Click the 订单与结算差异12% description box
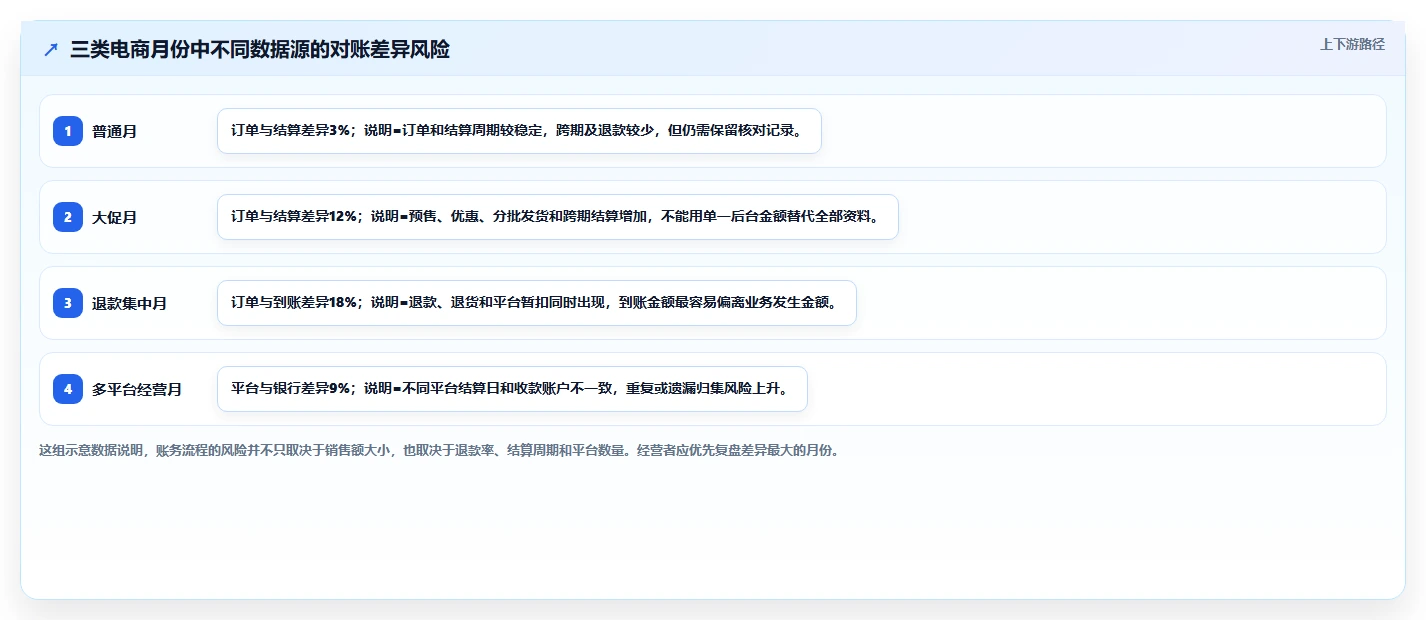 pyautogui.click(x=558, y=217)
